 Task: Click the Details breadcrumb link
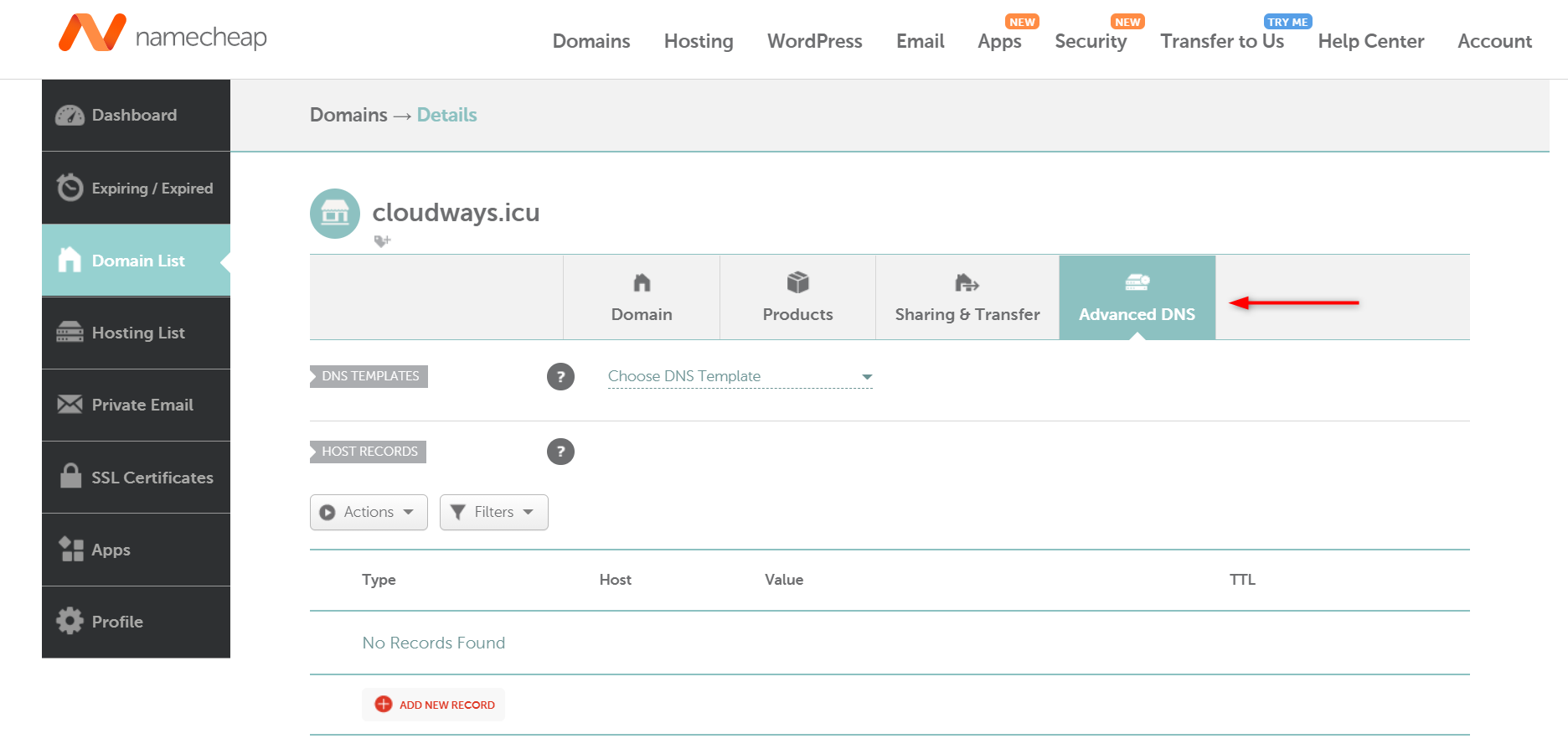click(447, 115)
